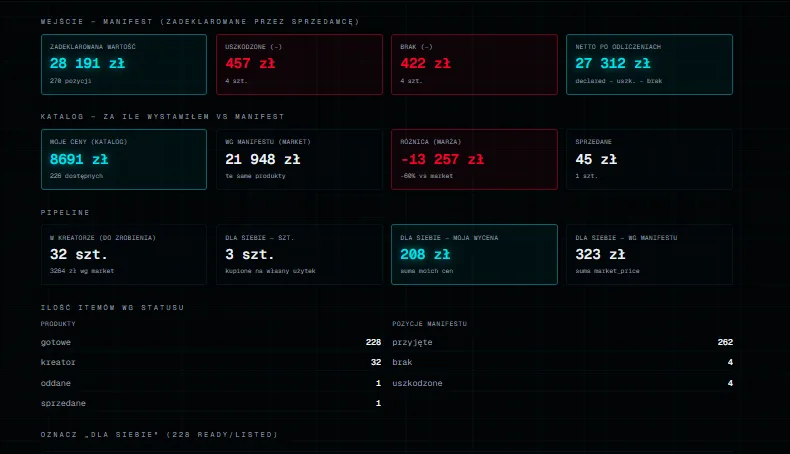790x454 pixels.
Task: Open the Różnica (marża) -13 257 zł card
Action: pos(474,159)
